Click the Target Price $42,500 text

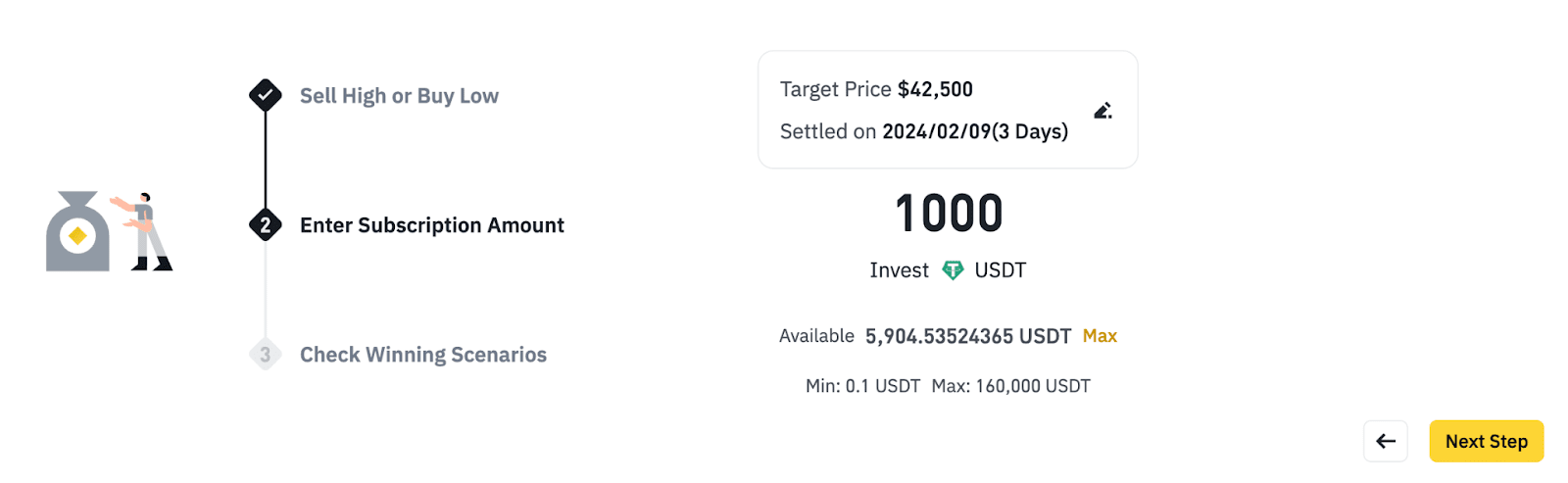(876, 89)
